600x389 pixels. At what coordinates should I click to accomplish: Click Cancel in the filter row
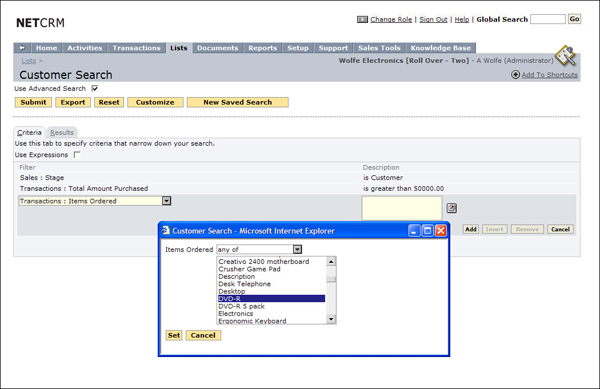pos(560,229)
